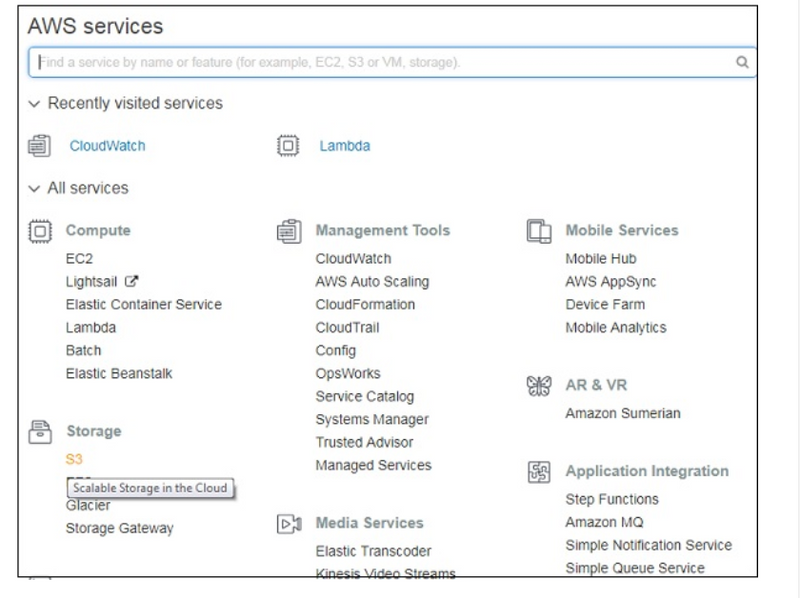The height and width of the screenshot is (598, 800).
Task: Open Elastic Transcoder under Media Services
Action: point(373,552)
